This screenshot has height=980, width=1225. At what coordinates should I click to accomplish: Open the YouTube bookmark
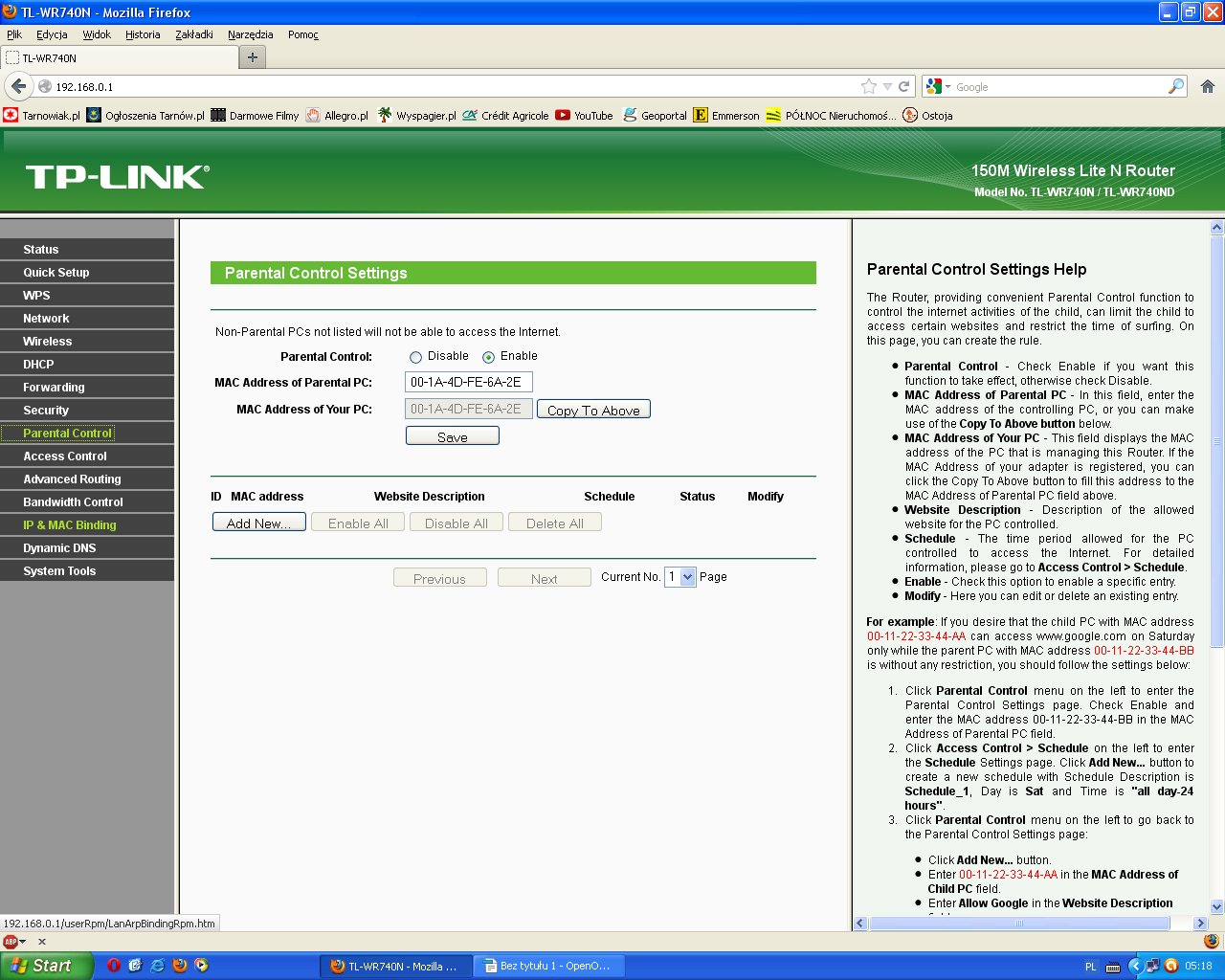(x=584, y=116)
